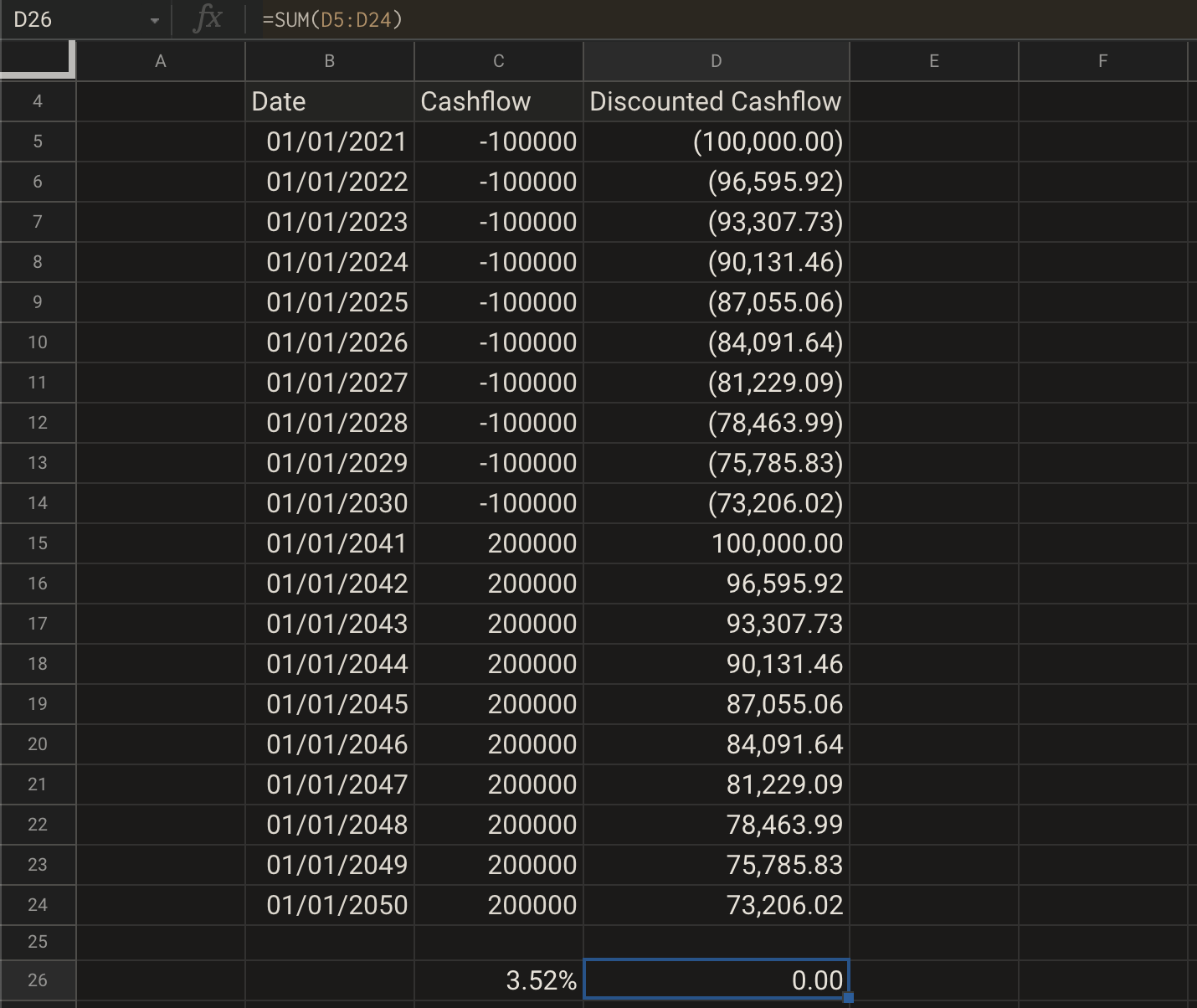Select row 26 header
The height and width of the screenshot is (1008, 1197).
coord(38,980)
